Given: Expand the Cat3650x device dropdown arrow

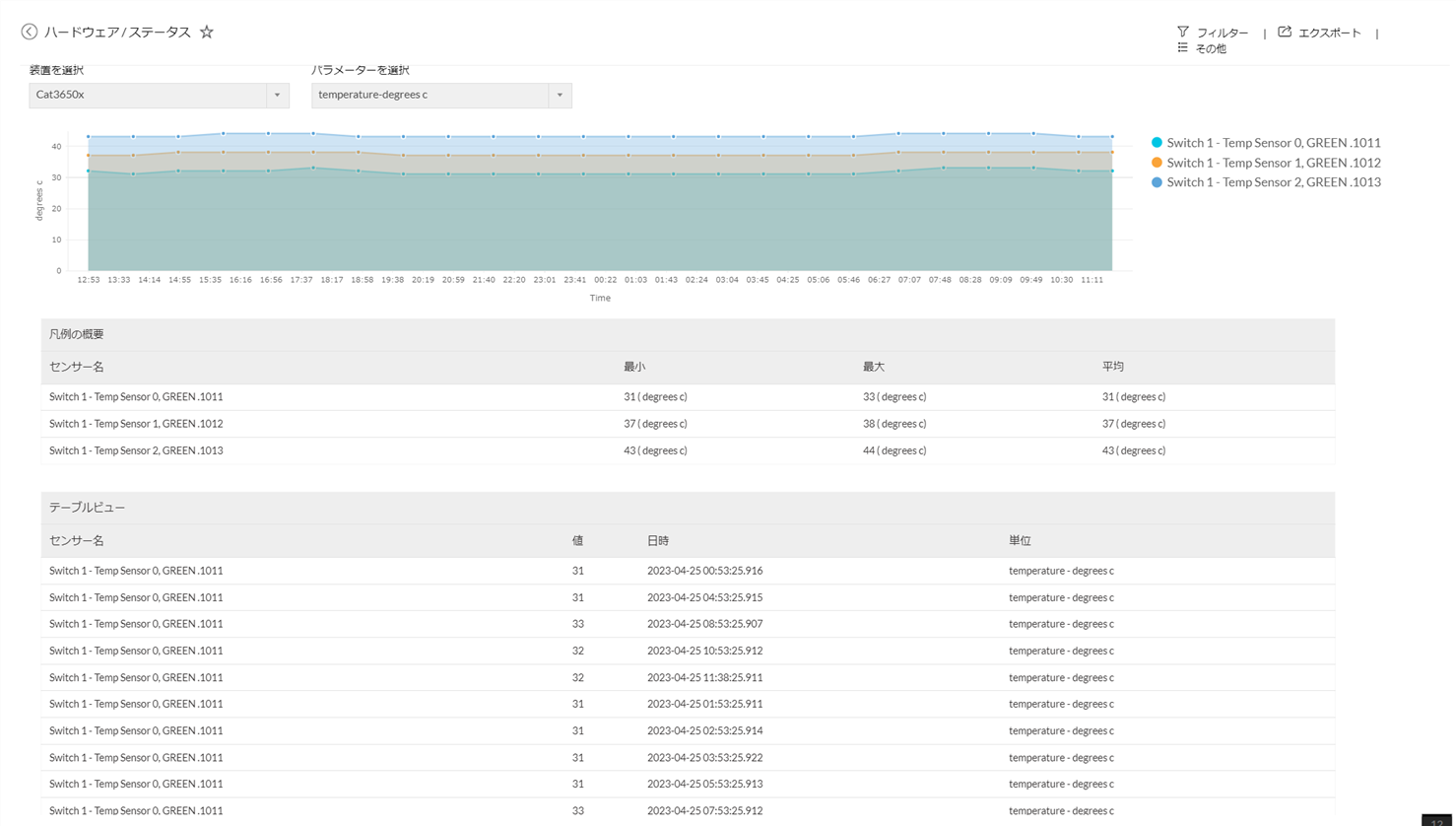Looking at the screenshot, I should [277, 96].
